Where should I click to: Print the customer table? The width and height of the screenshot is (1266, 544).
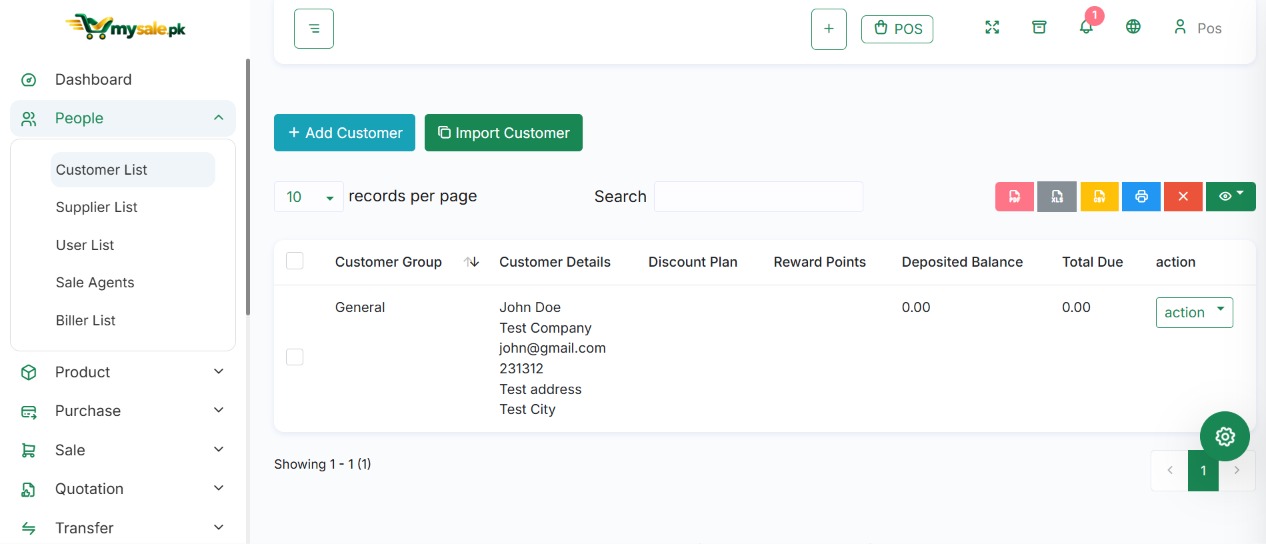[x=1141, y=196]
